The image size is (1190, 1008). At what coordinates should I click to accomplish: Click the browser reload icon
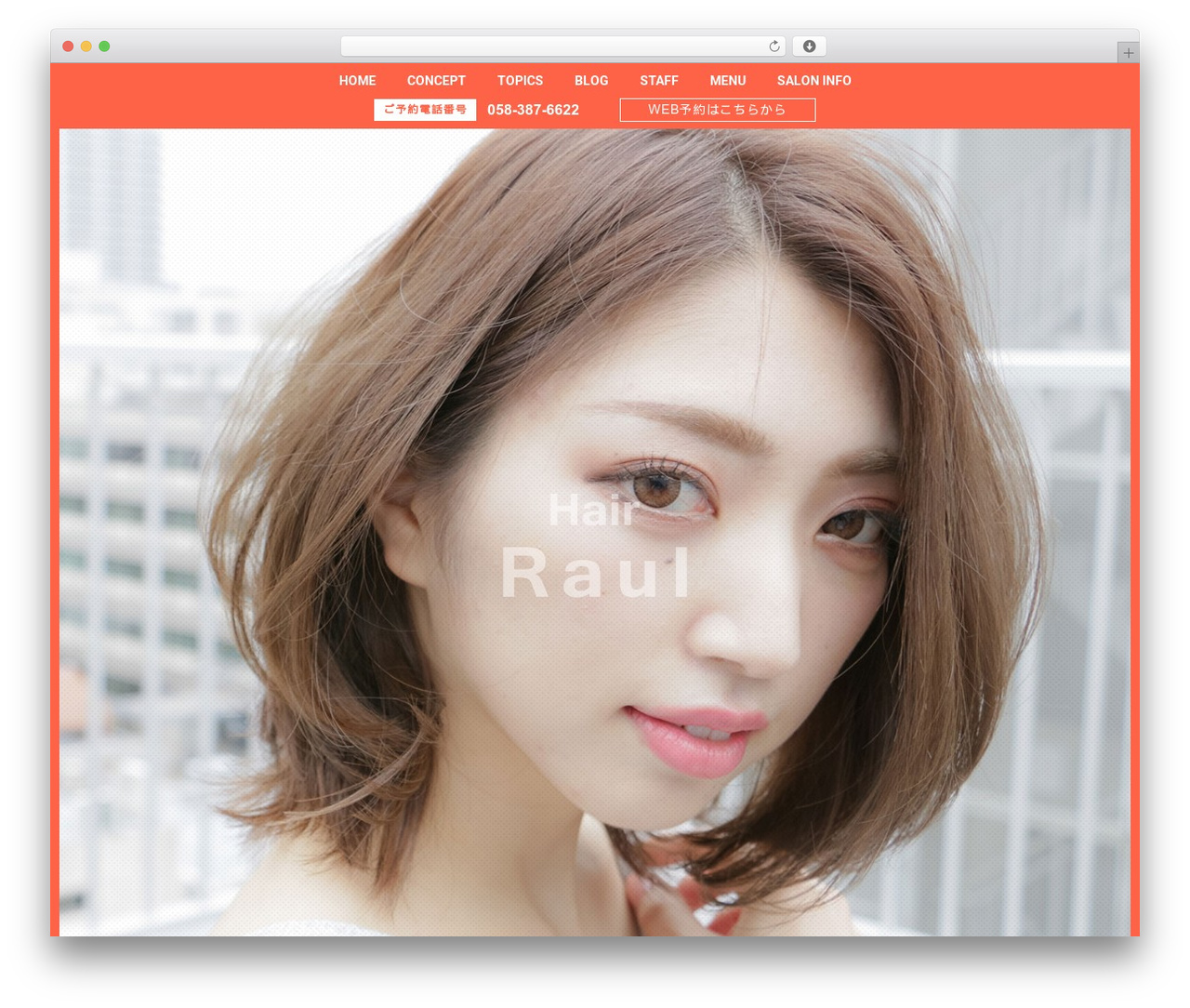click(773, 46)
